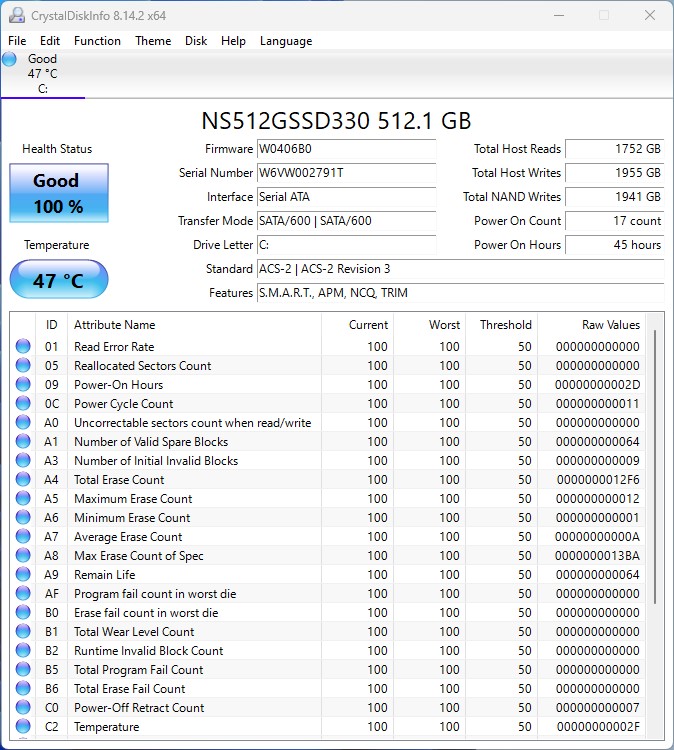
Task: Open the Function menu
Action: coord(97,41)
